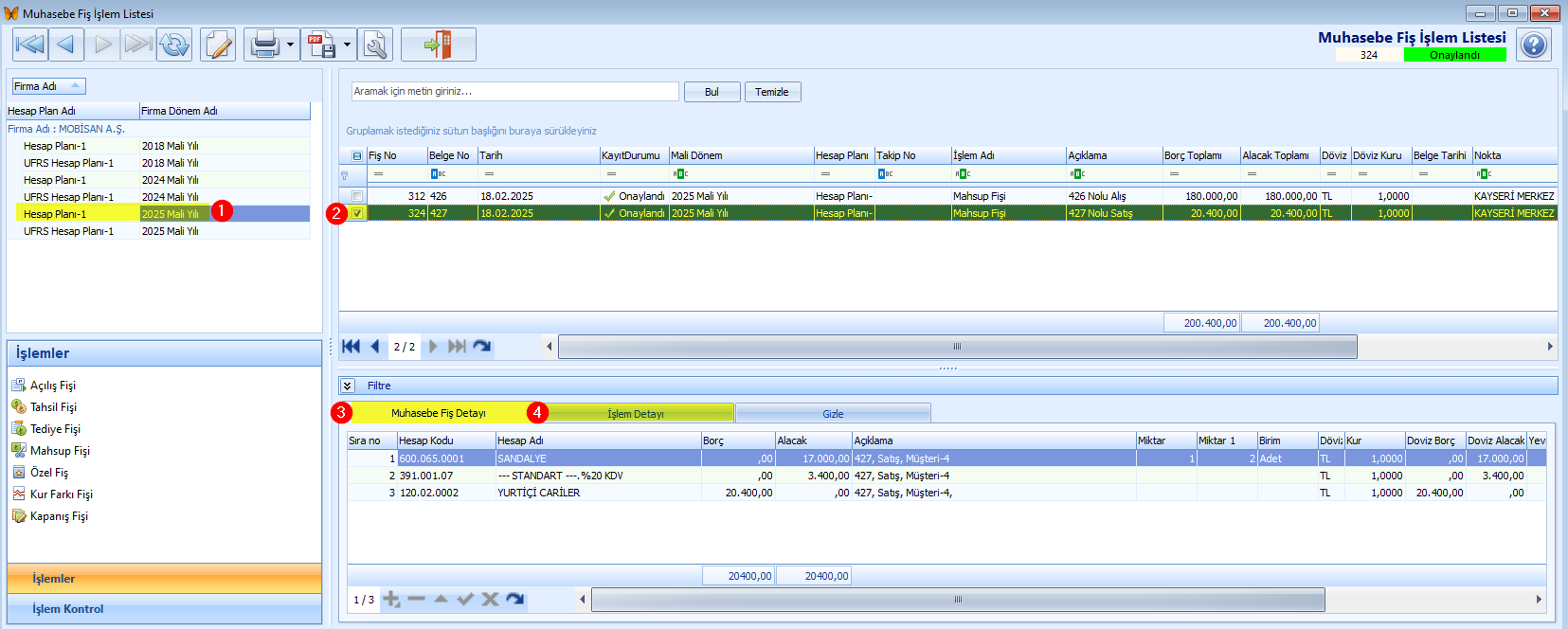Go to last record toolbar icon
Screen dimensions: 1568x629
138,45
